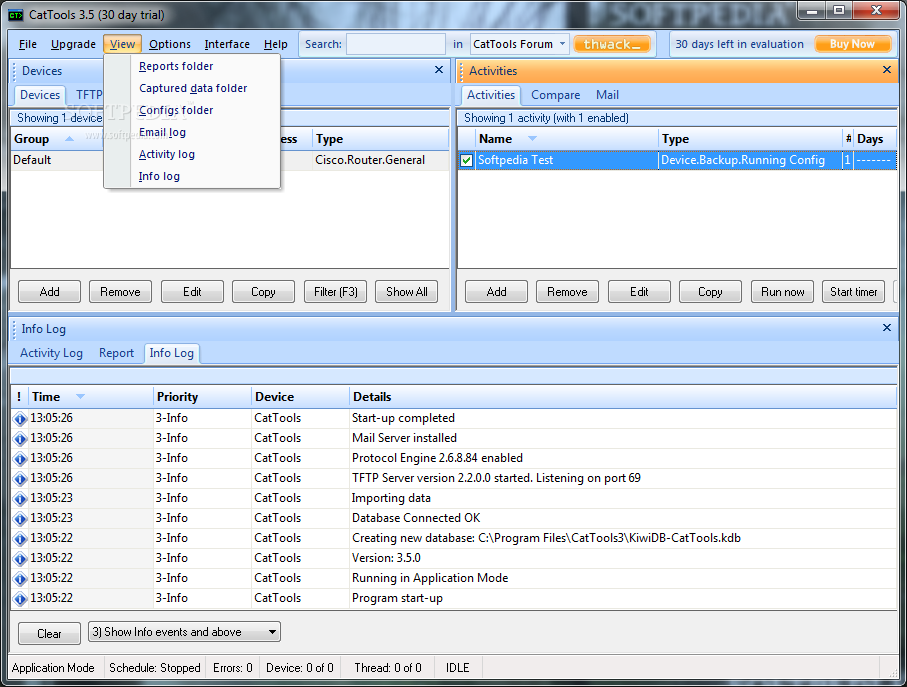Click info icon of 'TFTP Server version' row
Image resolution: width=907 pixels, height=687 pixels.
coord(20,479)
